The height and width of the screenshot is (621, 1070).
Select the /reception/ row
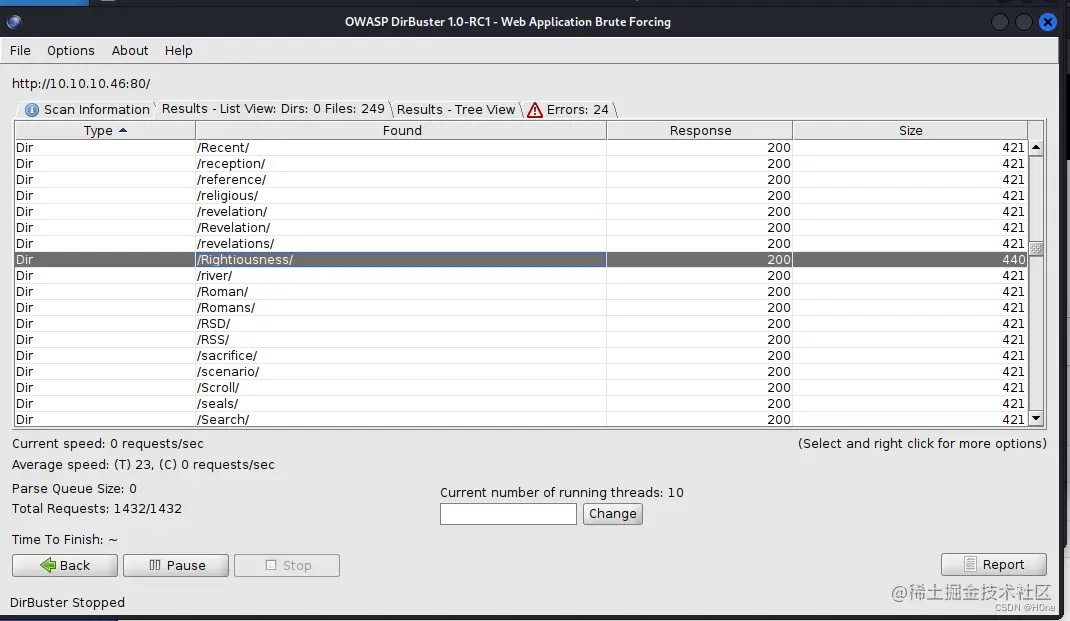point(521,164)
